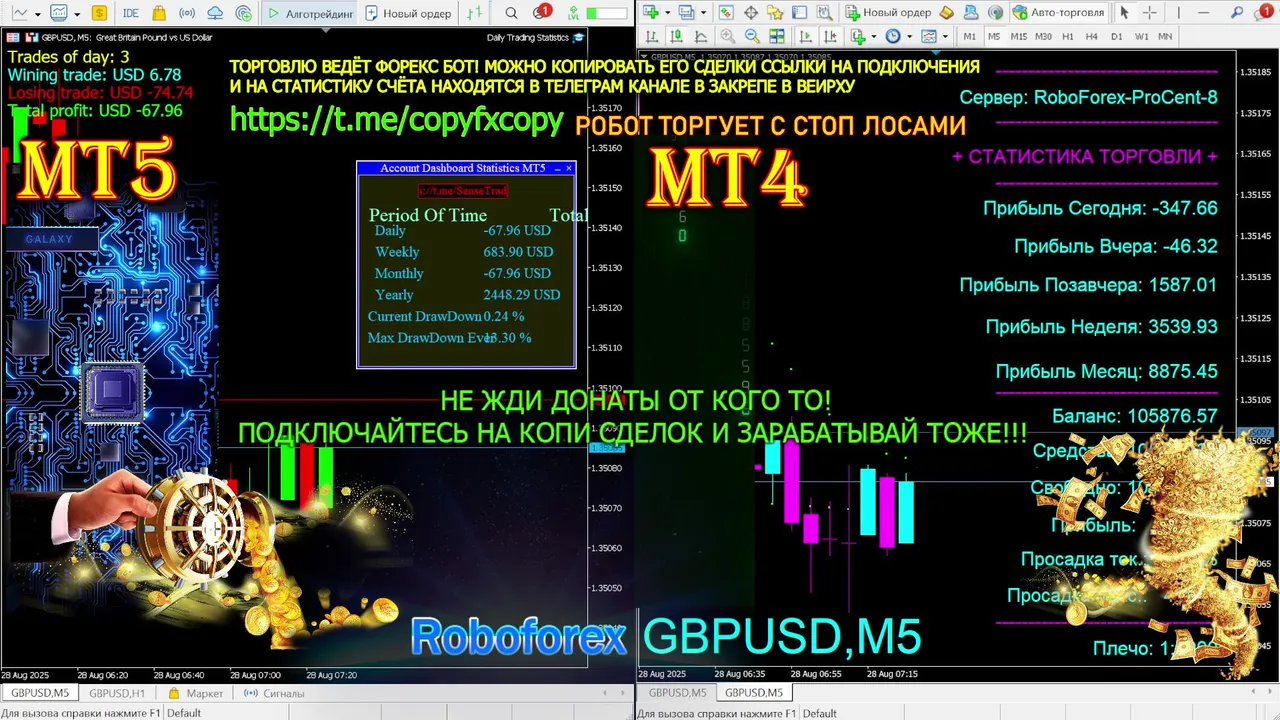1280x720 pixels.
Task: Zoom in on the MT4 chart
Action: [x=728, y=36]
